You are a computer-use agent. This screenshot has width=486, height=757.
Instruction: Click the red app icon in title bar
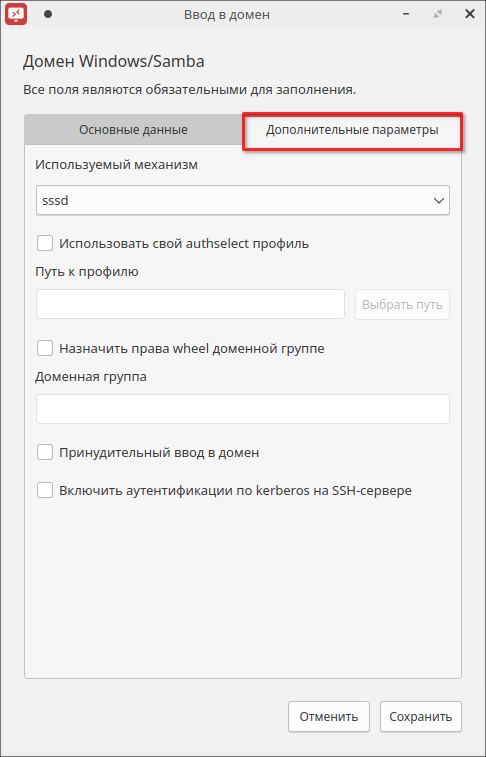(x=15, y=14)
